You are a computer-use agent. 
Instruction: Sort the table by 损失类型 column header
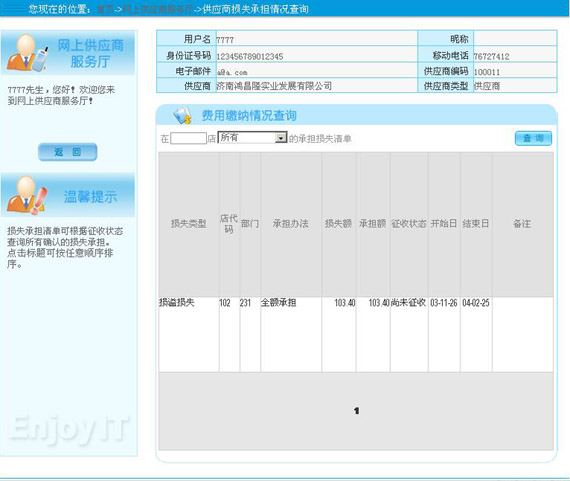(188, 223)
